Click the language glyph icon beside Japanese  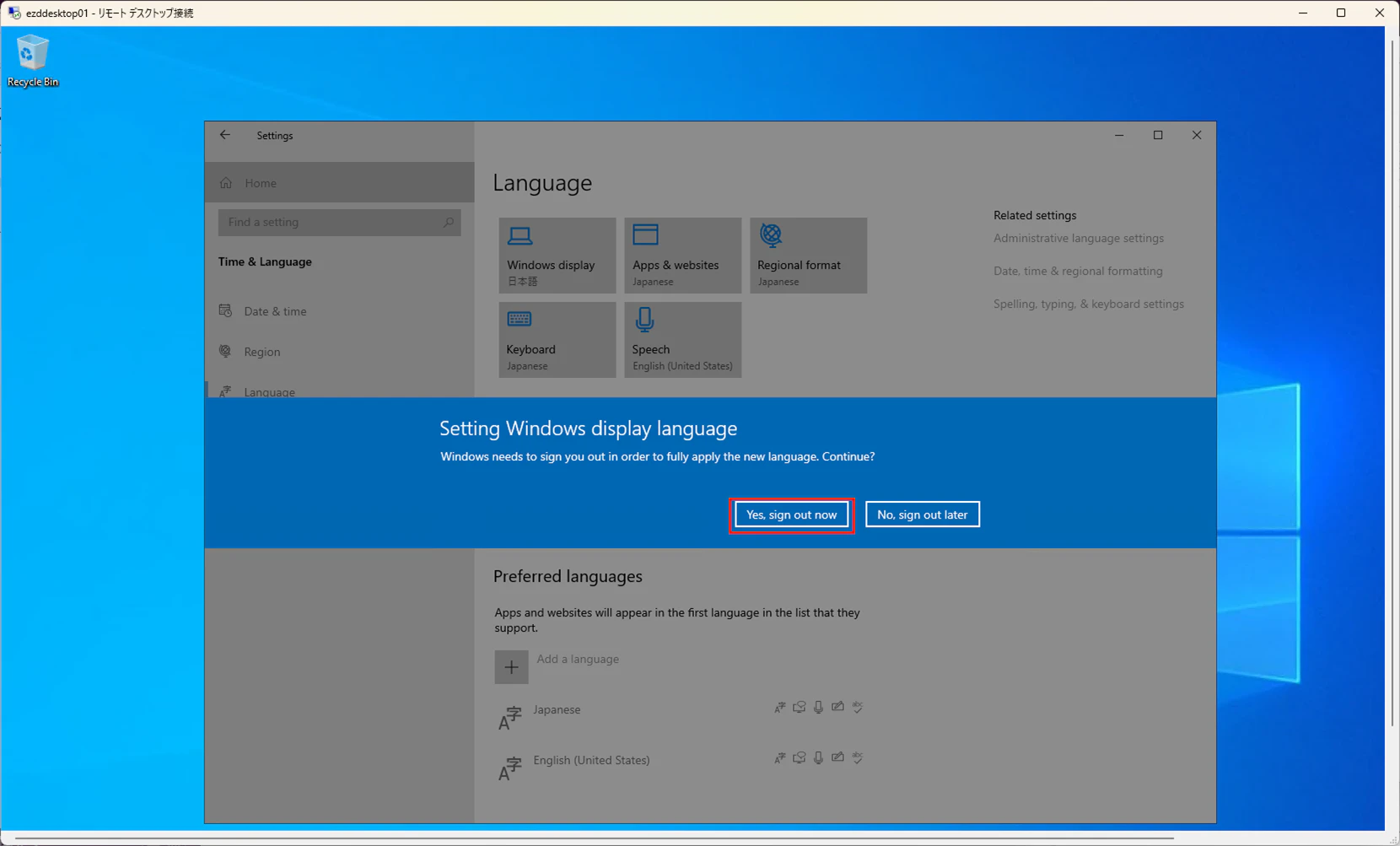[x=509, y=718]
